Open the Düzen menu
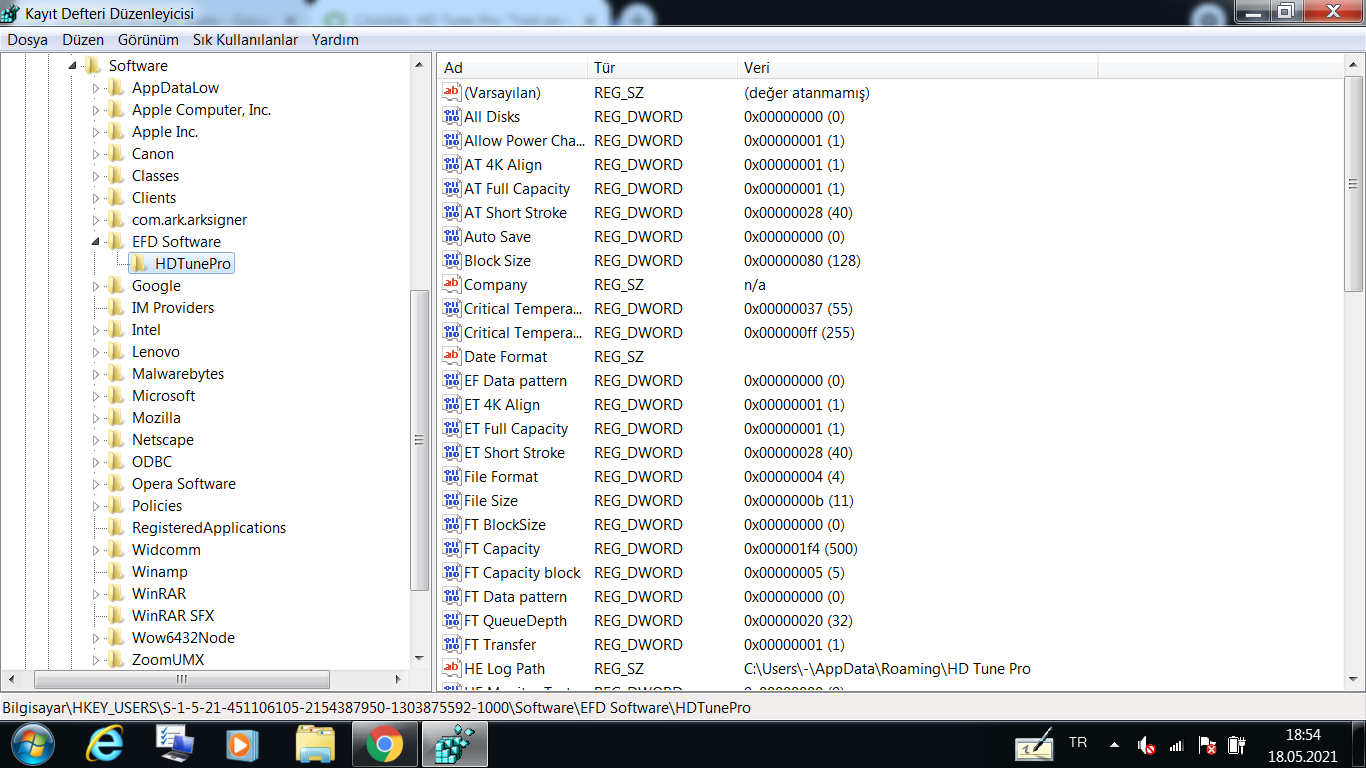The image size is (1366, 768). pos(83,40)
